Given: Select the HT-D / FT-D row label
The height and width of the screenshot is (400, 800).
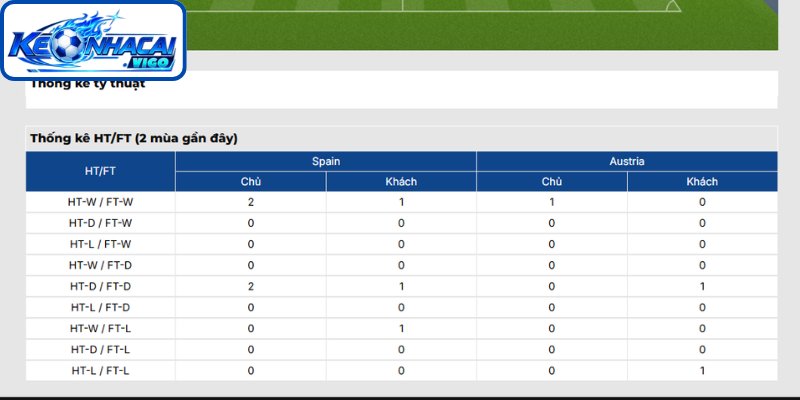Looking at the screenshot, I should (101, 287).
